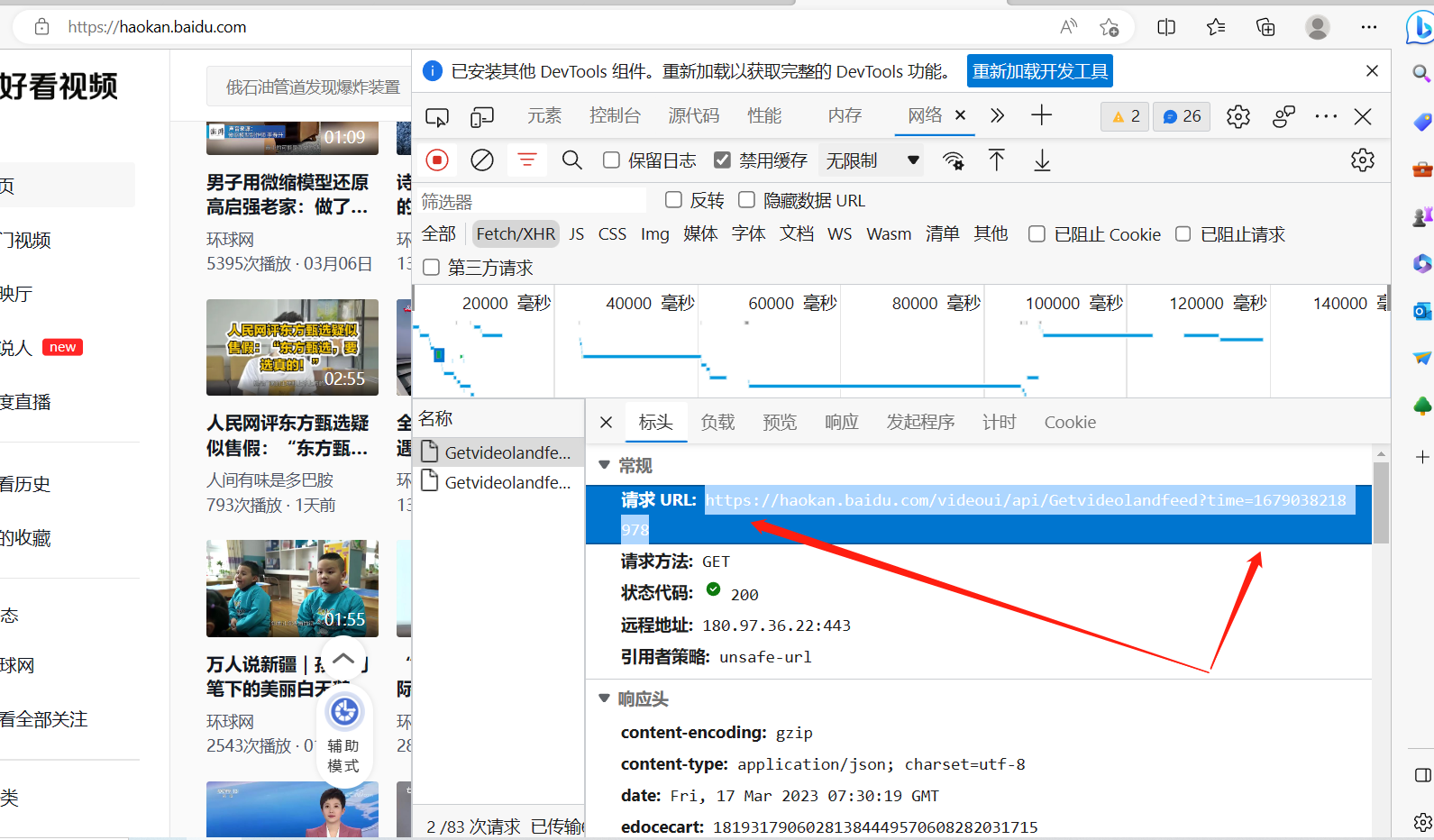Open the favorites list icon
This screenshot has width=1434, height=840.
pos(1216,27)
